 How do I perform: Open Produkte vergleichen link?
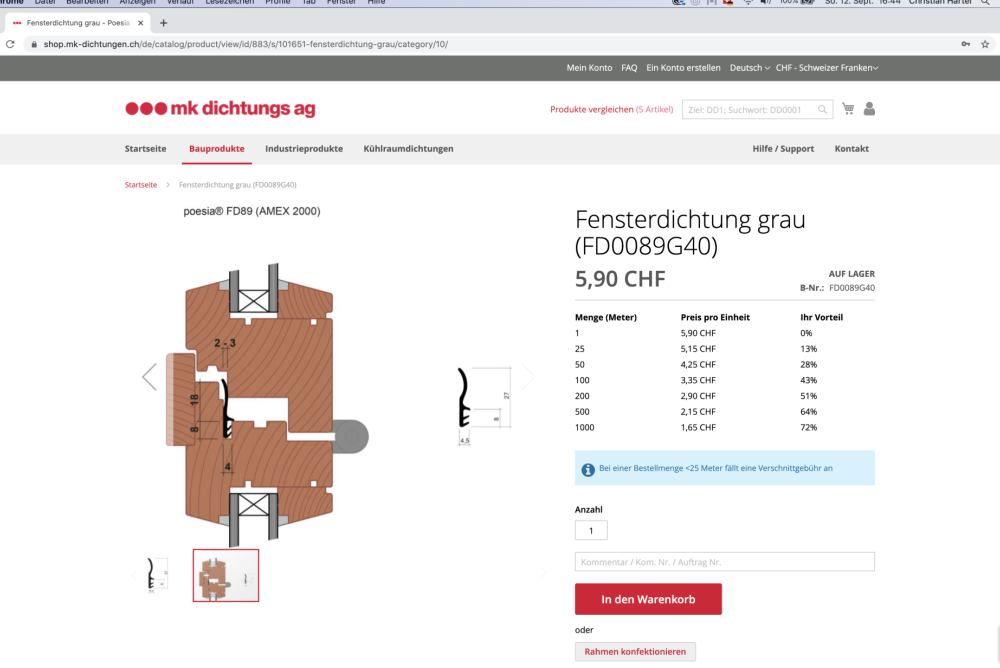[x=611, y=109]
